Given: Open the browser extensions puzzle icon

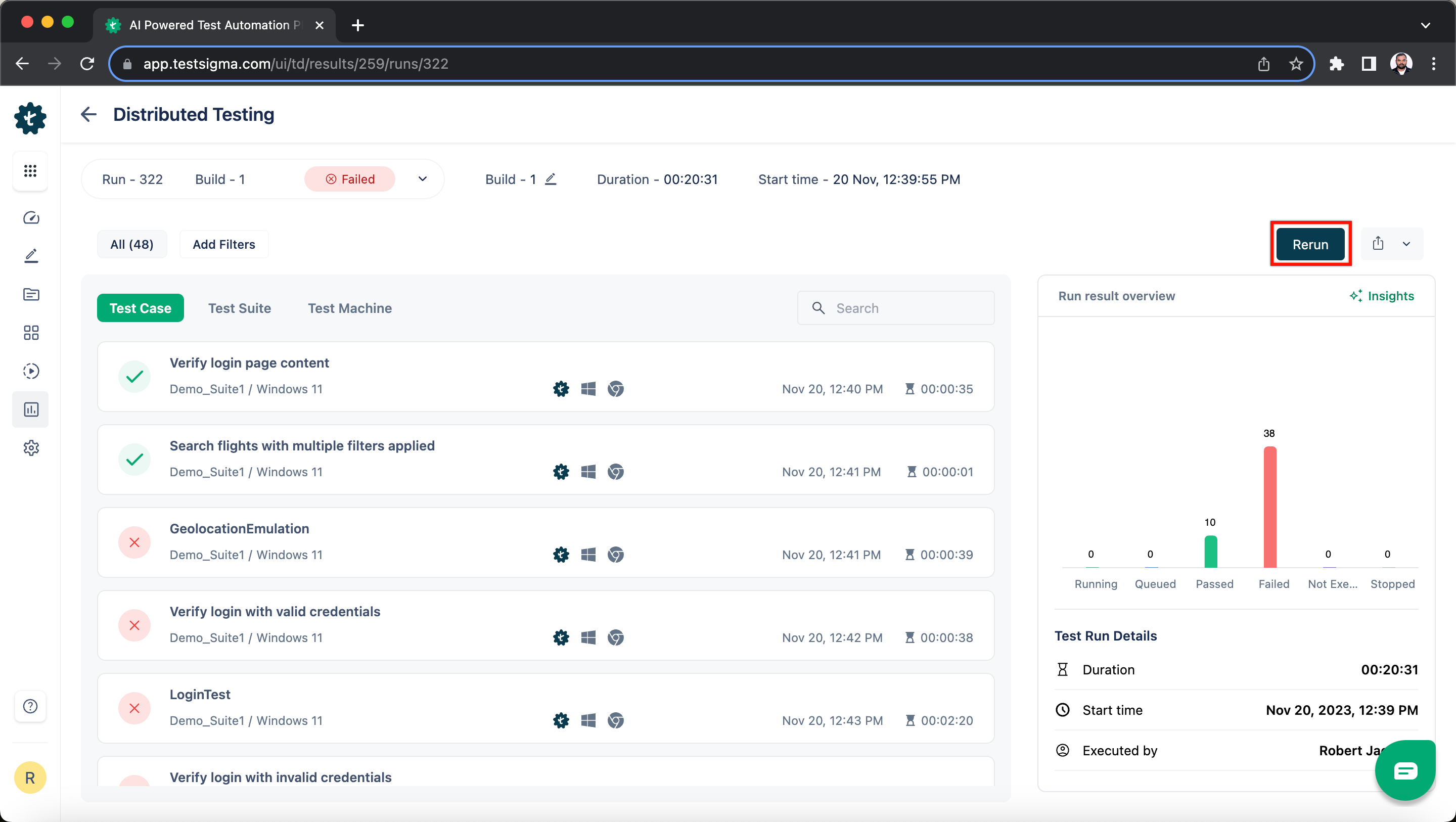Looking at the screenshot, I should [x=1336, y=64].
